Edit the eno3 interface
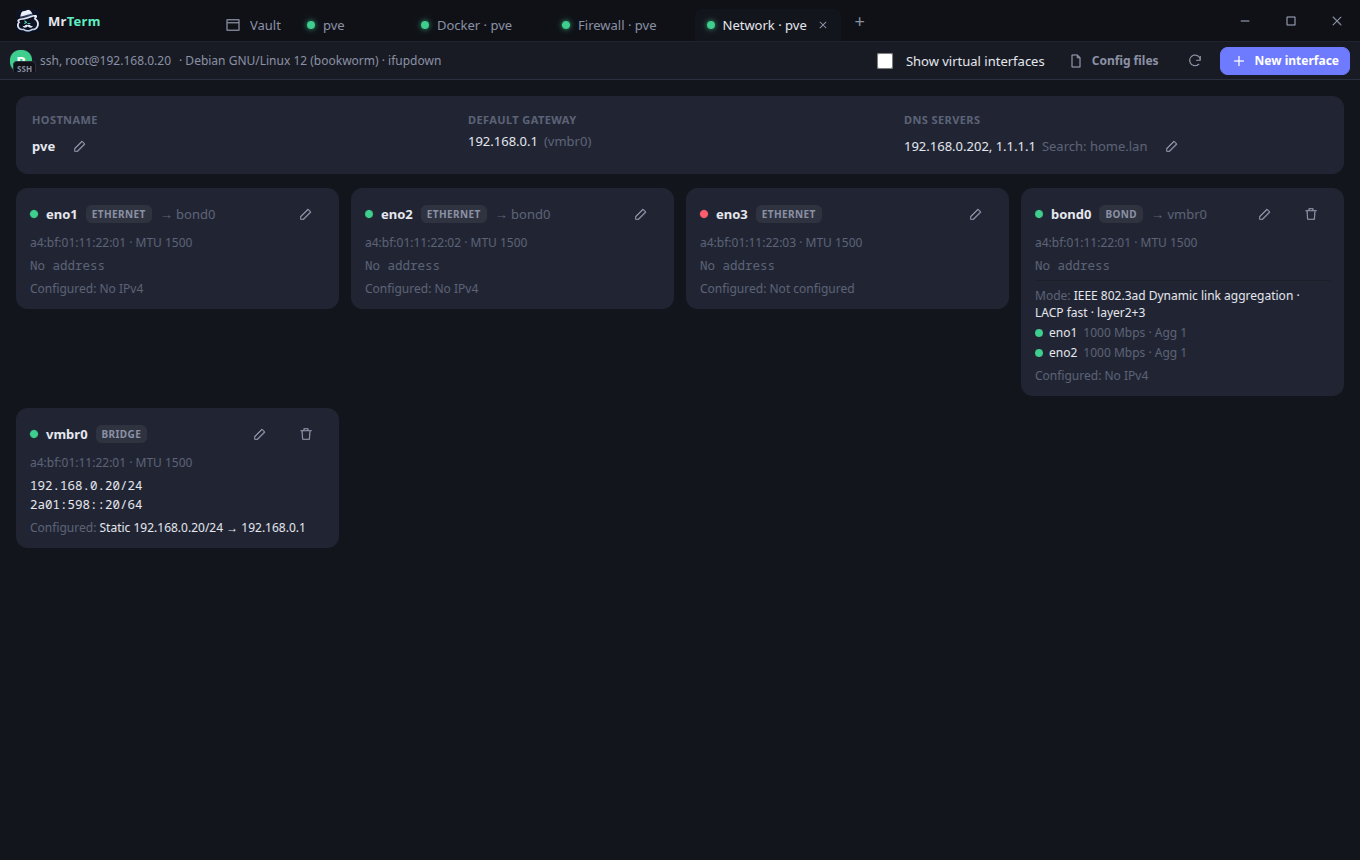This screenshot has width=1360, height=860. pyautogui.click(x=976, y=214)
